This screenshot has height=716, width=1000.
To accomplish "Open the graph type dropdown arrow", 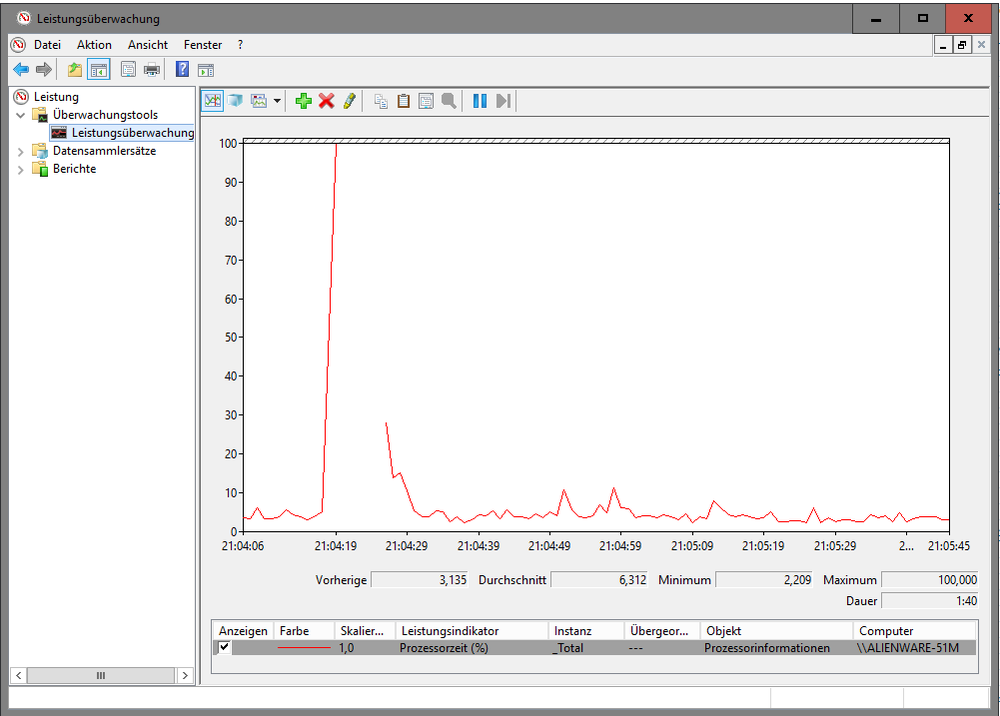I will [277, 101].
